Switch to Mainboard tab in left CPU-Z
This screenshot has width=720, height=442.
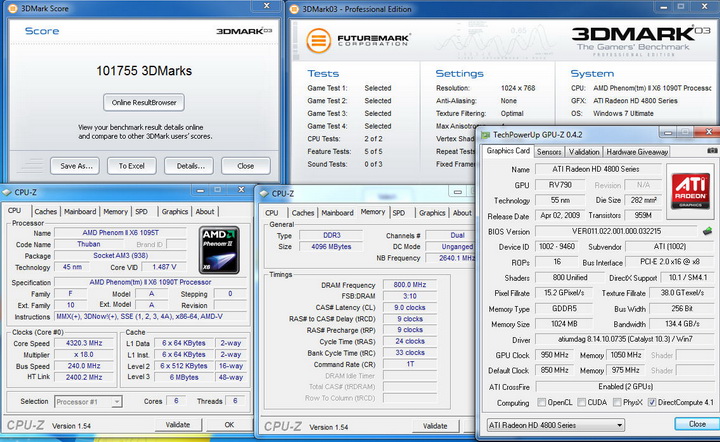point(80,212)
